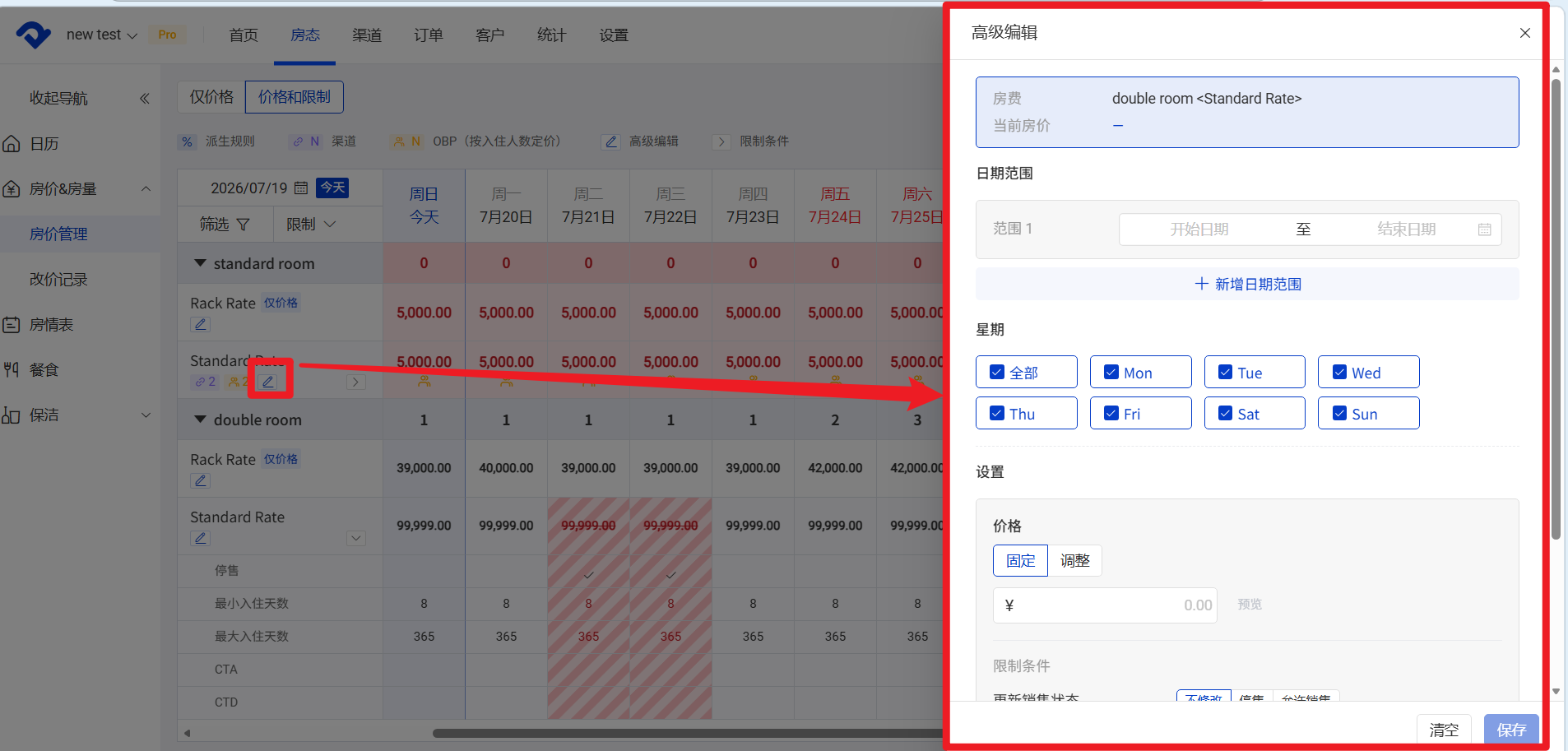The width and height of the screenshot is (1568, 751).
Task: Click 日历 home icon in sidebar
Action: tap(12, 144)
